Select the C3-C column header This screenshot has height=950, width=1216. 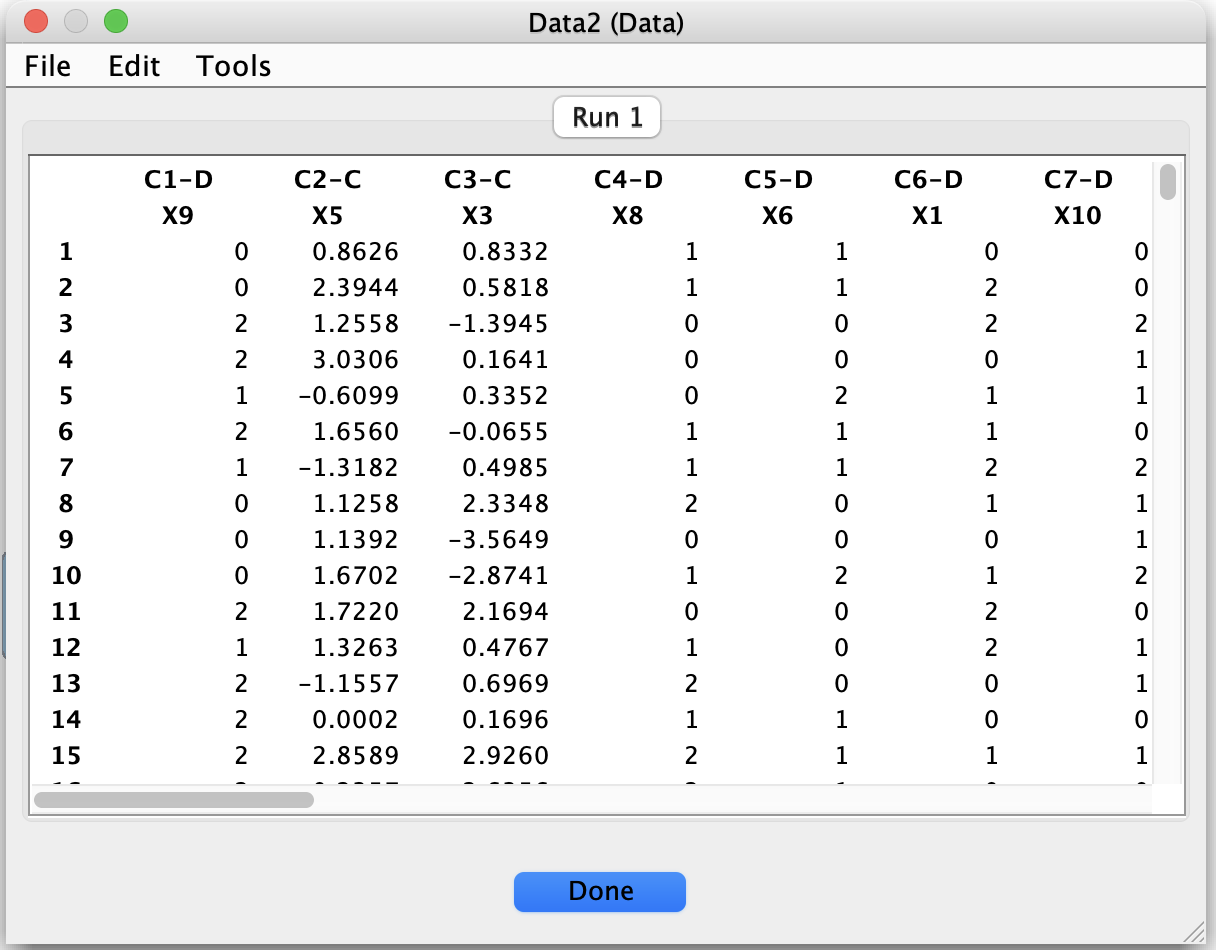[478, 180]
